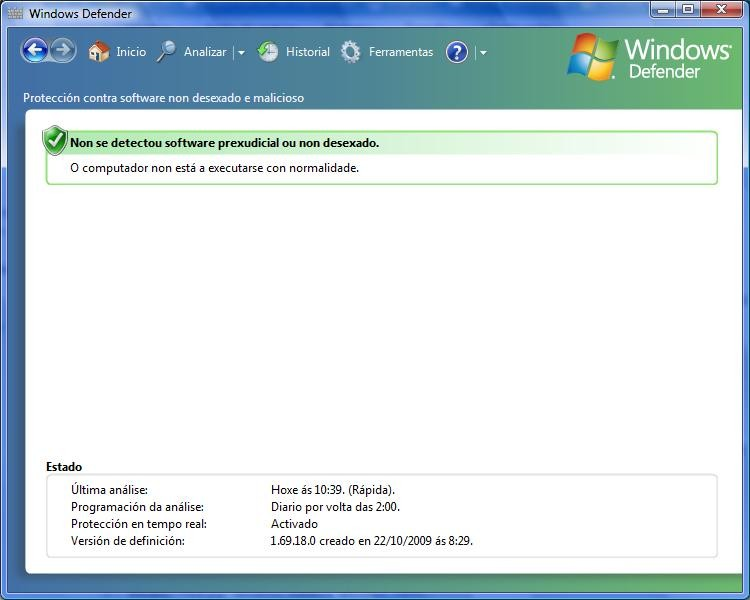Minimize the Windows Defender window
Screen dimensions: 750x600
(664, 10)
